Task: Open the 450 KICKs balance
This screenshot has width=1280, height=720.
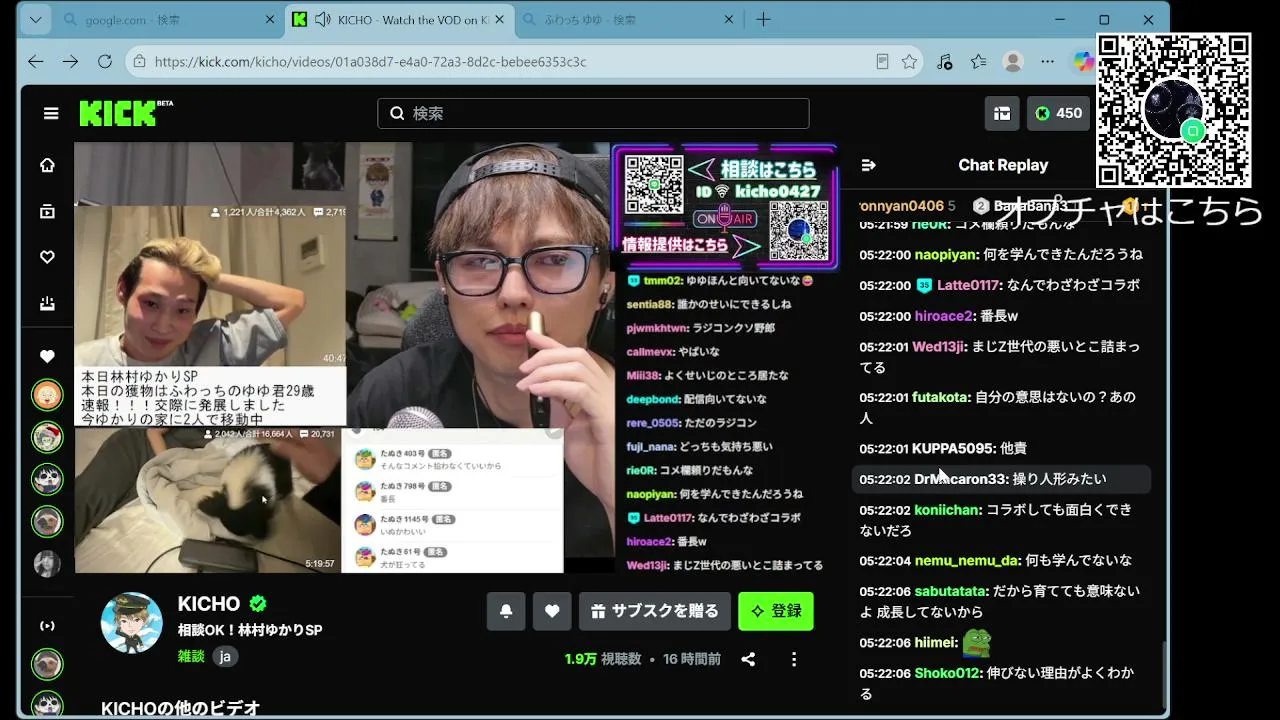Action: [x=1059, y=113]
